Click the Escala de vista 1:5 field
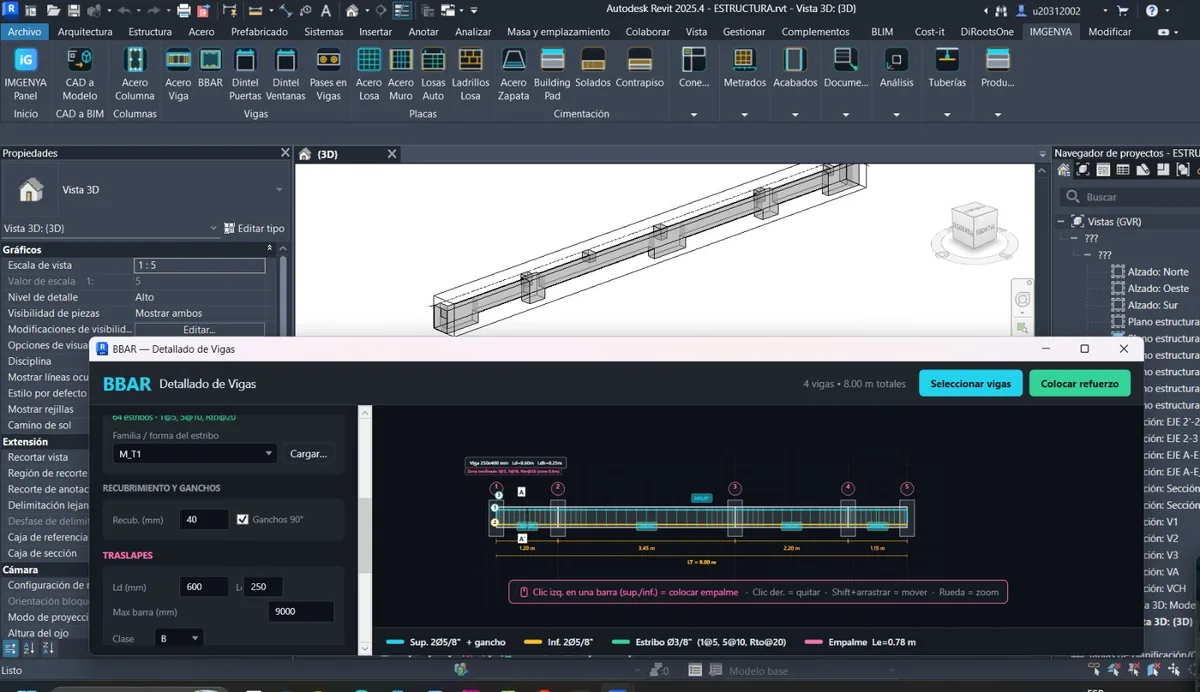The width and height of the screenshot is (1200, 692). coord(199,265)
